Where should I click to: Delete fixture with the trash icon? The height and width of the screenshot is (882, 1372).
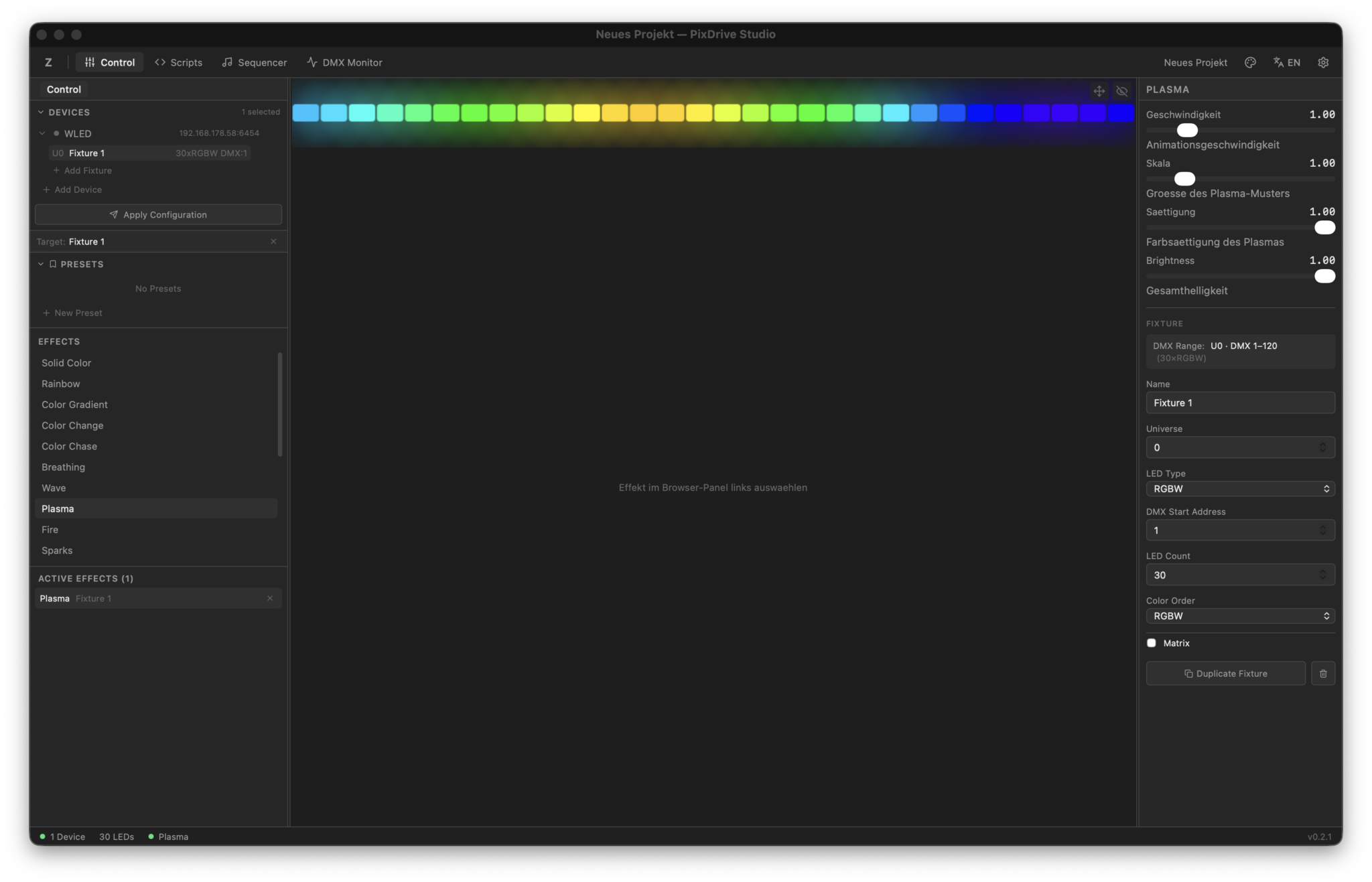(1323, 674)
